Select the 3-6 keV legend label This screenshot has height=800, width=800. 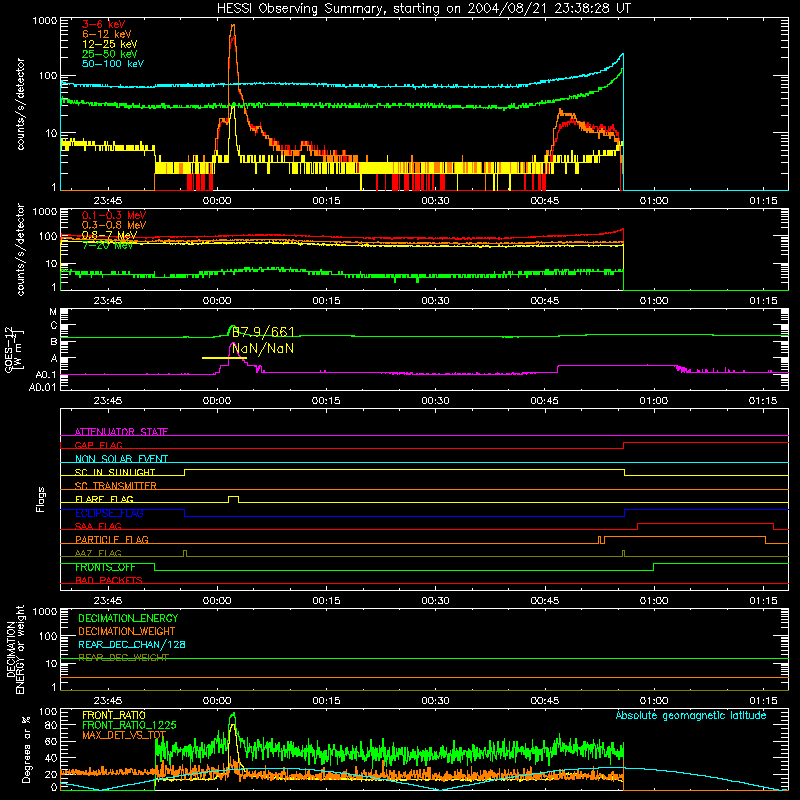tap(103, 24)
